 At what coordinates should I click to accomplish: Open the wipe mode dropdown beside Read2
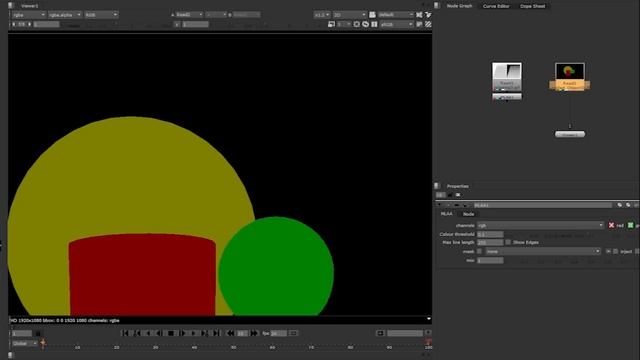click(216, 15)
